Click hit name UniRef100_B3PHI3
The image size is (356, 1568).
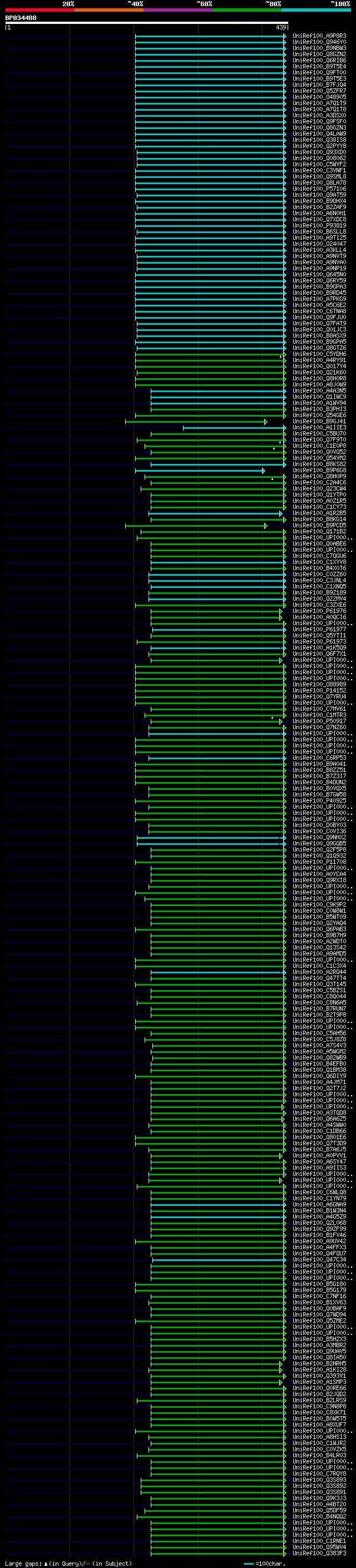click(x=319, y=409)
